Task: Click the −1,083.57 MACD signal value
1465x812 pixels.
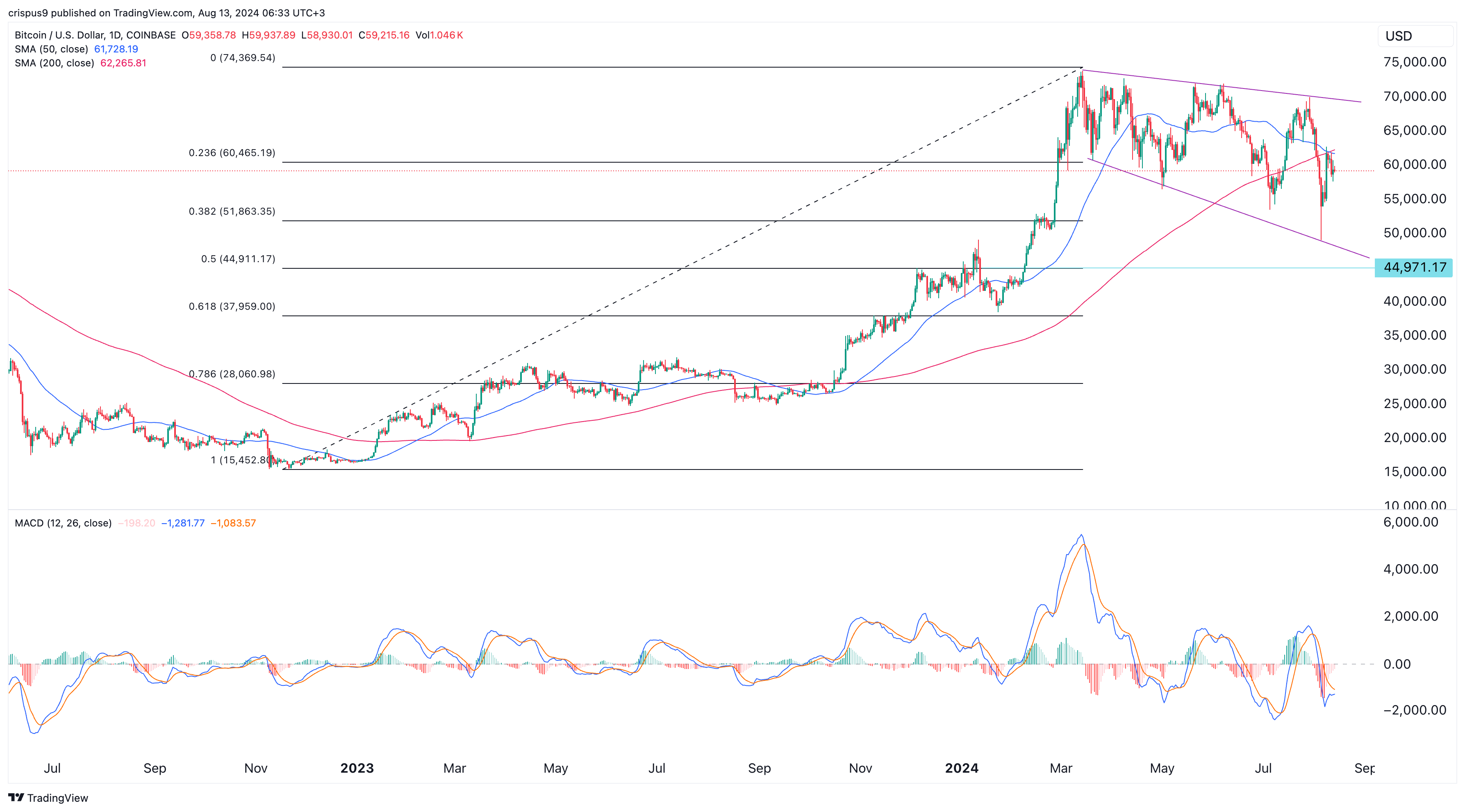Action: [x=233, y=523]
